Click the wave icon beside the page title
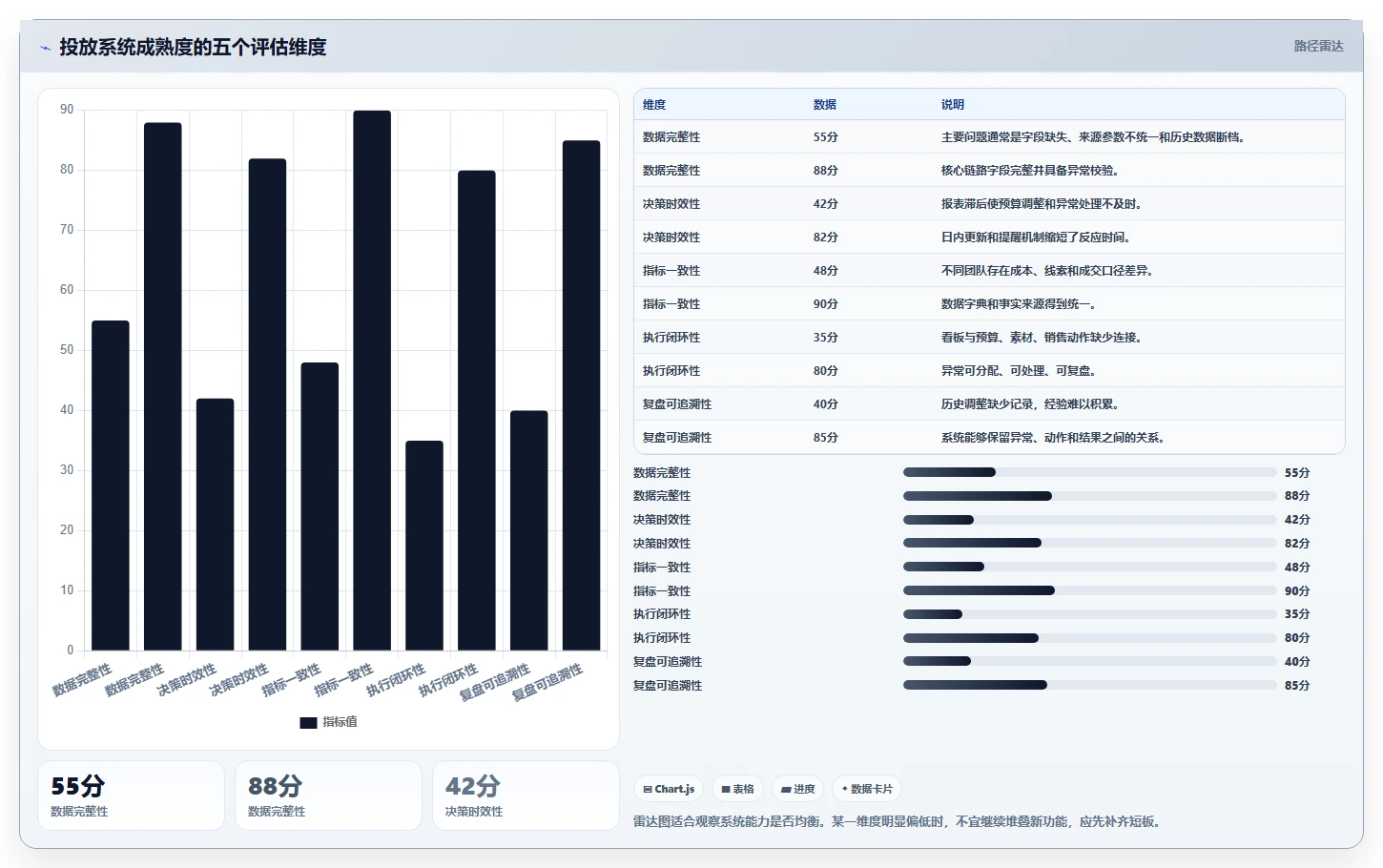The width and height of the screenshot is (1383, 868). 45,48
